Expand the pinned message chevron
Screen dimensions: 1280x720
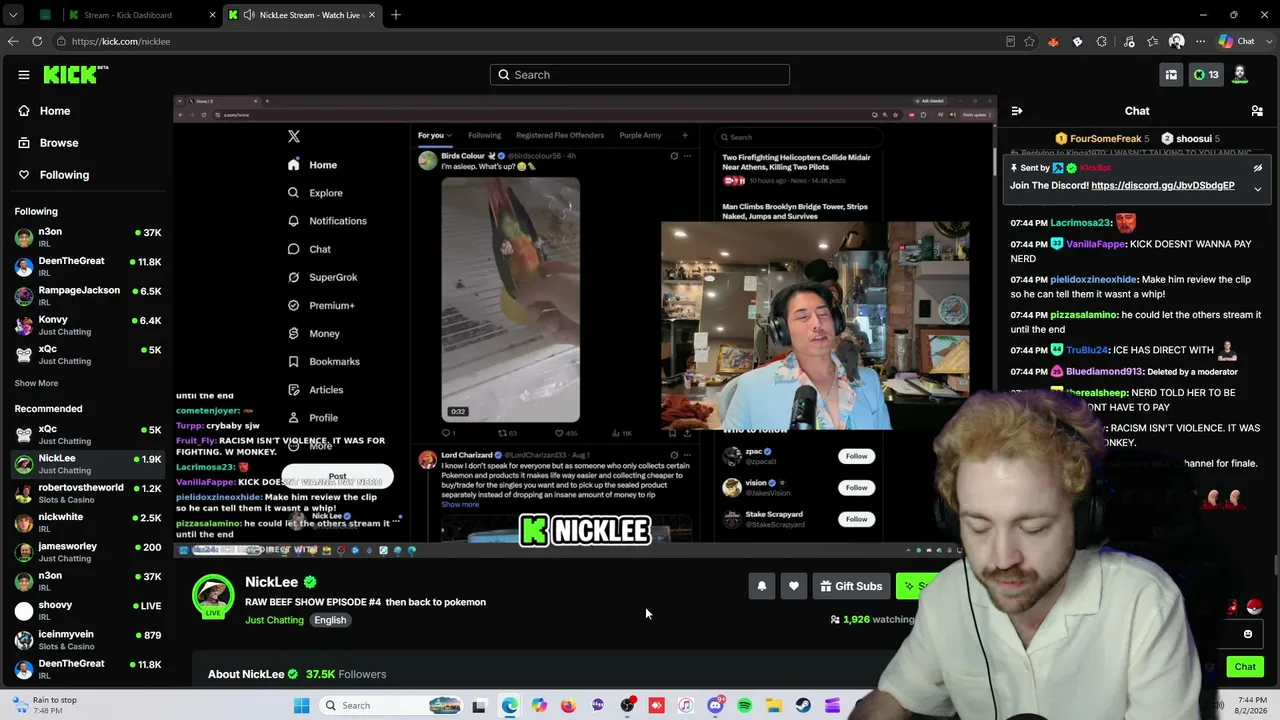coord(1258,188)
